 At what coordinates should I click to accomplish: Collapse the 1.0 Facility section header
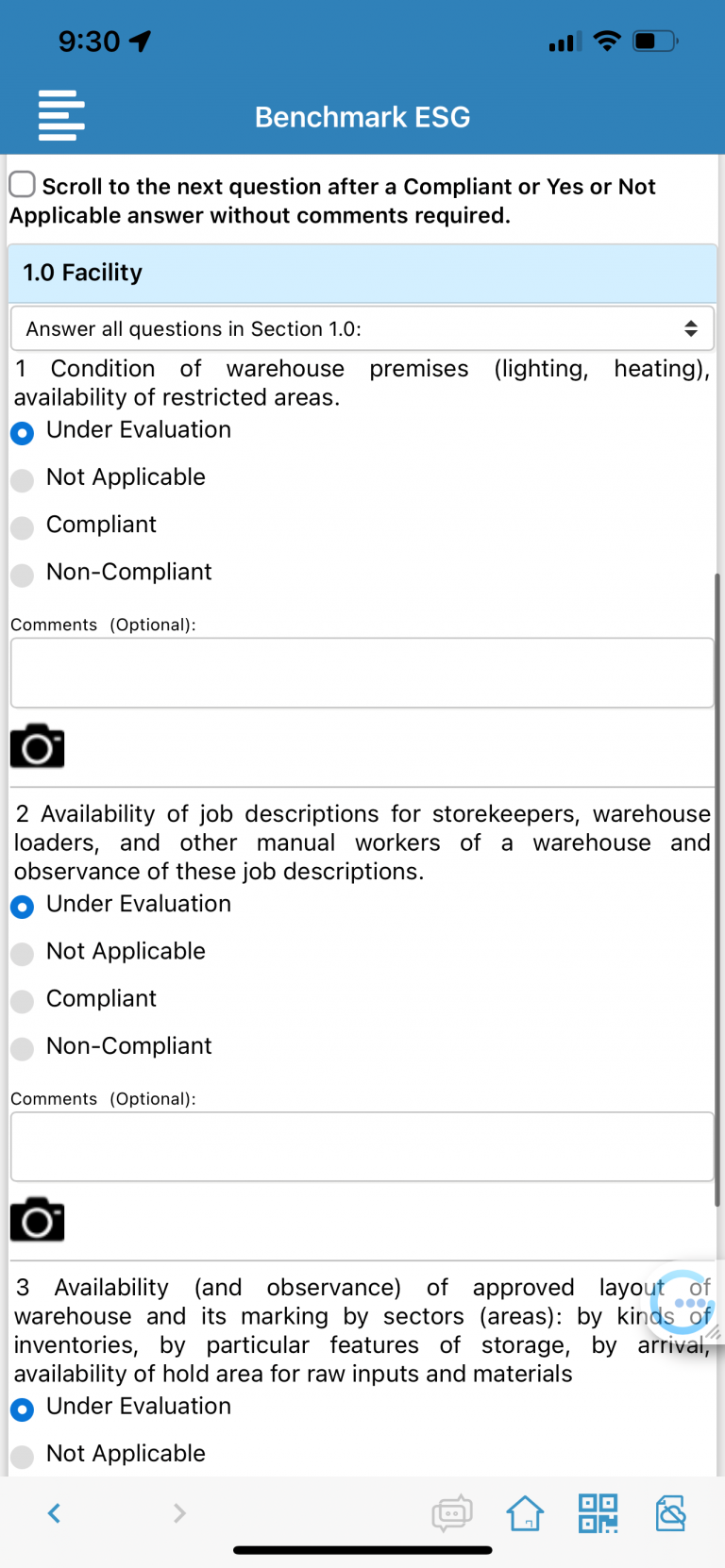coord(362,273)
